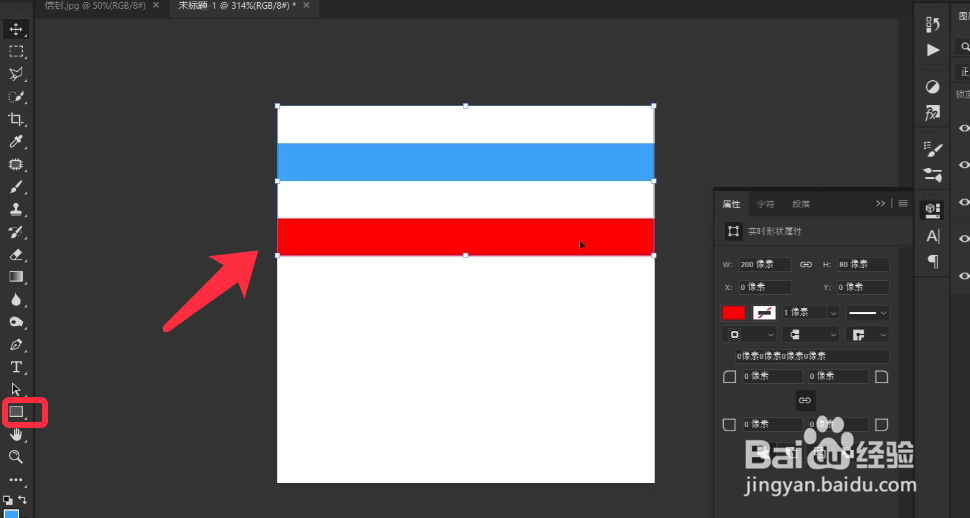Open the stroke alignment dropdown

pyautogui.click(x=749, y=334)
